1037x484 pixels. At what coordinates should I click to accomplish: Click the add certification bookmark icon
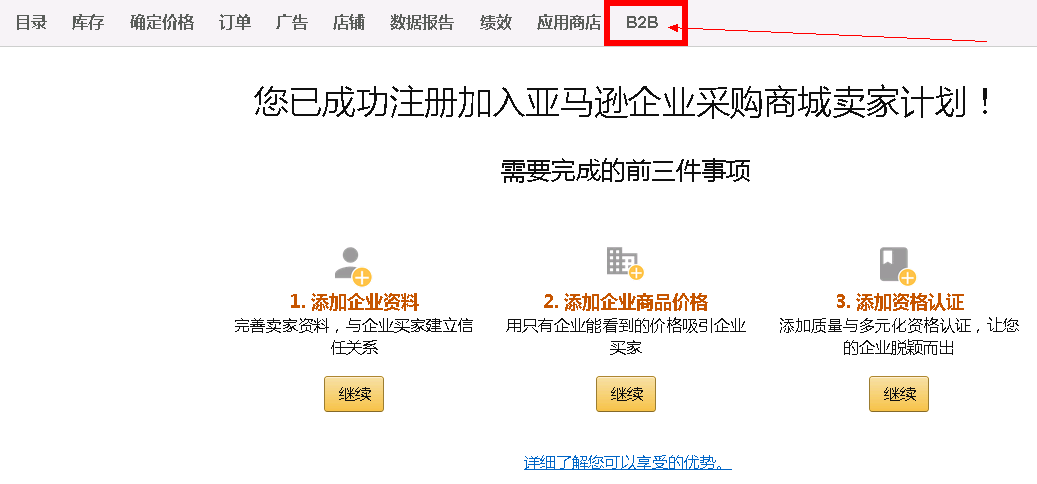point(897,266)
